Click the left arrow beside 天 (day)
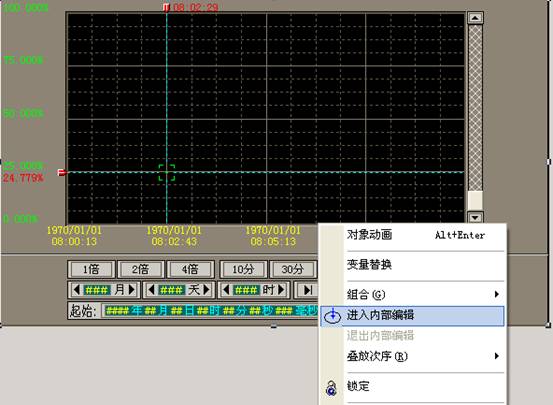The image size is (553, 405). [151, 290]
